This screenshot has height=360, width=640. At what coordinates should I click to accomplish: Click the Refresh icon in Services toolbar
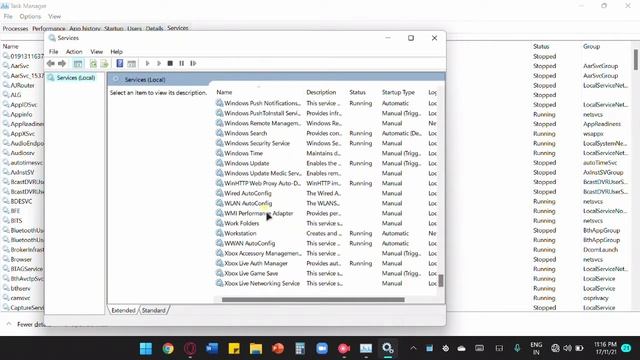pyautogui.click(x=93, y=63)
